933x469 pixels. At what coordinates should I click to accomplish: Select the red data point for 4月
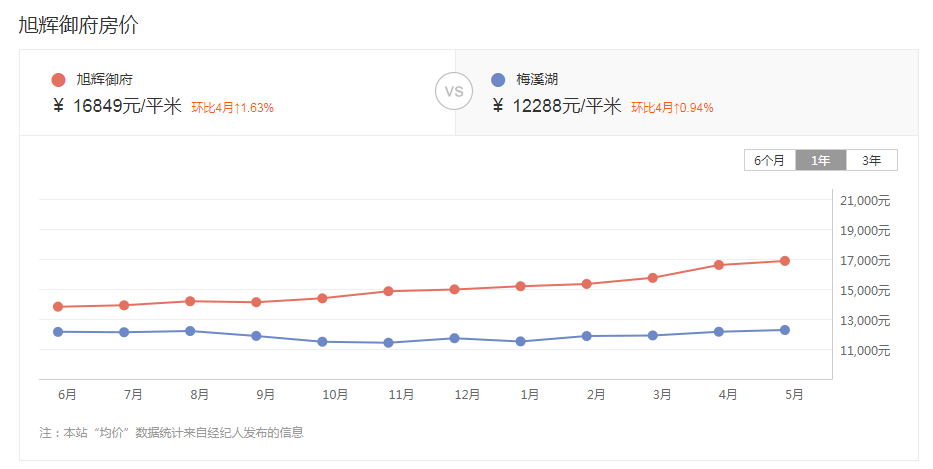point(718,265)
